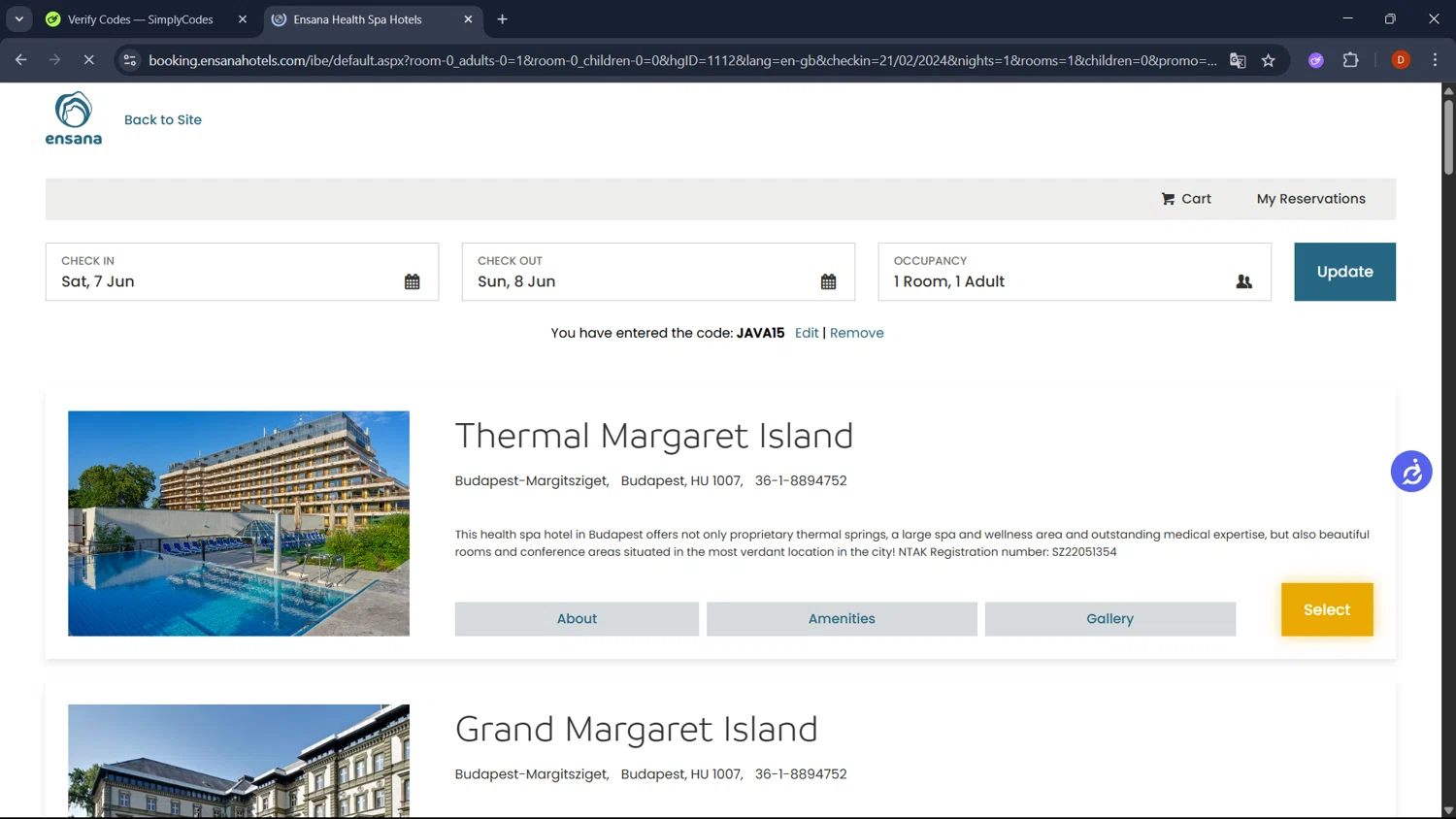The width and height of the screenshot is (1456, 819).
Task: Open Chrome three-dot menu
Action: point(1435,60)
